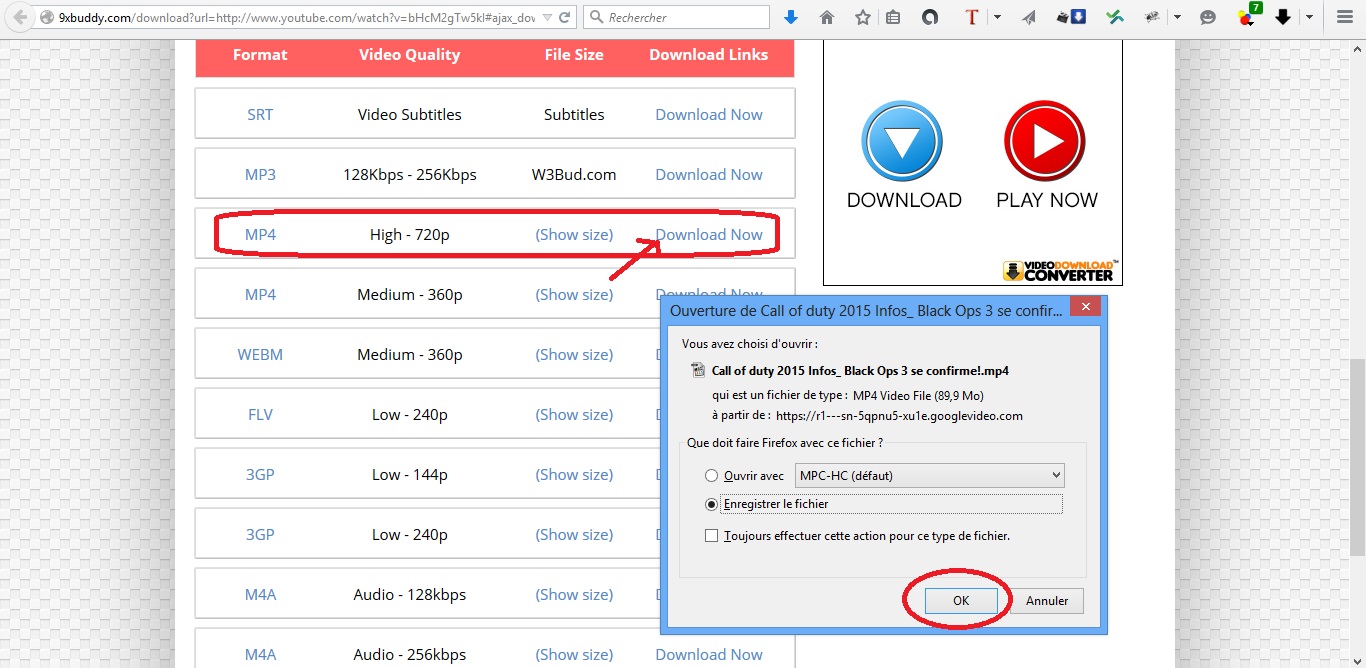
Task: Click the googlevideo.com source URL text
Action: click(x=899, y=415)
